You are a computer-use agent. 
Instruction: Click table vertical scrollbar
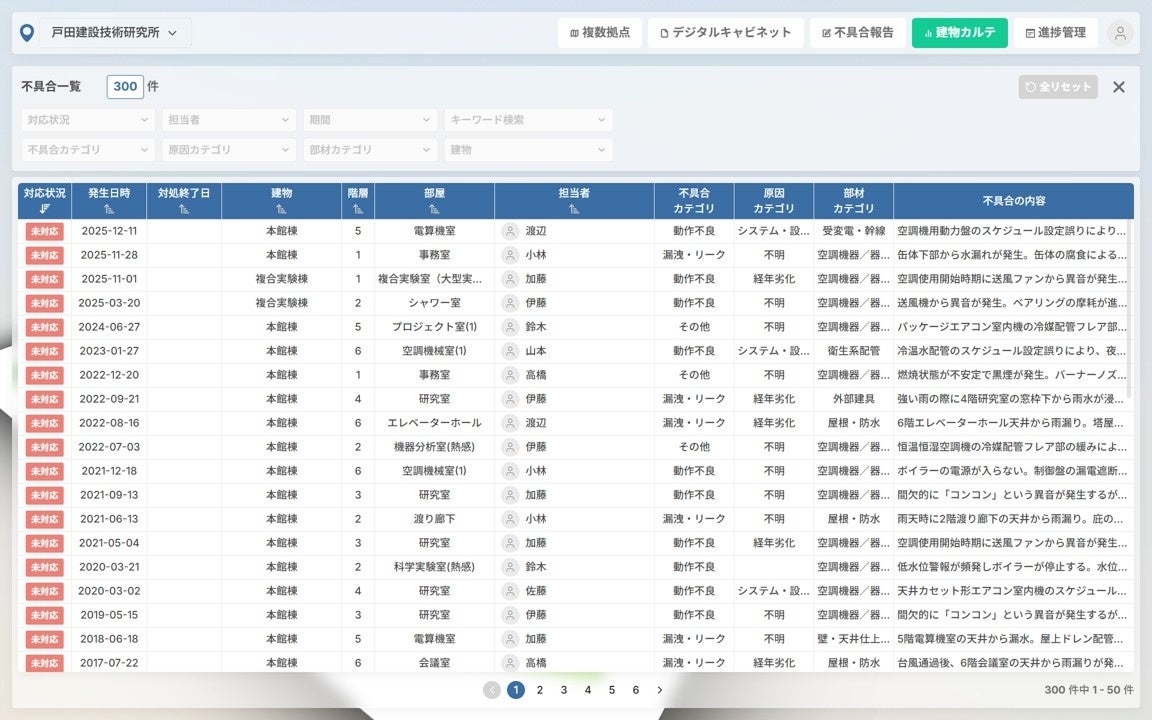click(1129, 309)
